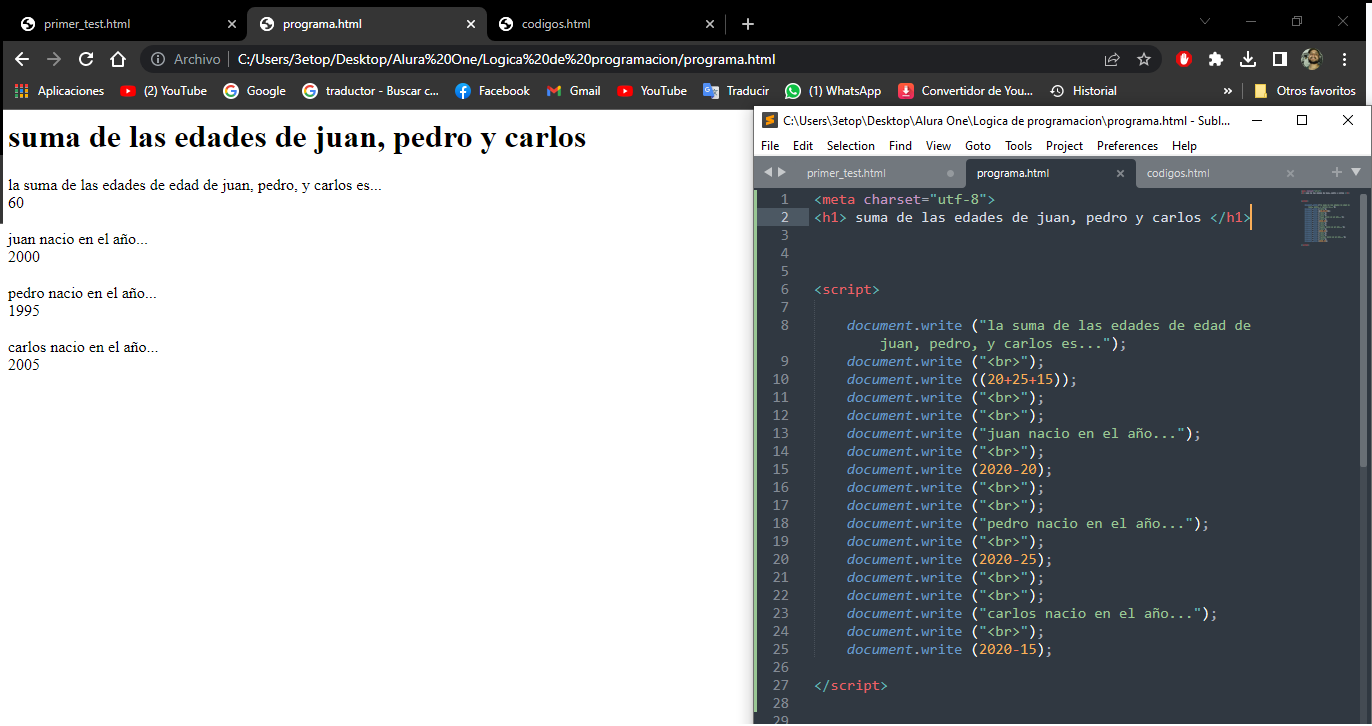
Task: Go to previous Sublime tab arrow
Action: point(768,172)
